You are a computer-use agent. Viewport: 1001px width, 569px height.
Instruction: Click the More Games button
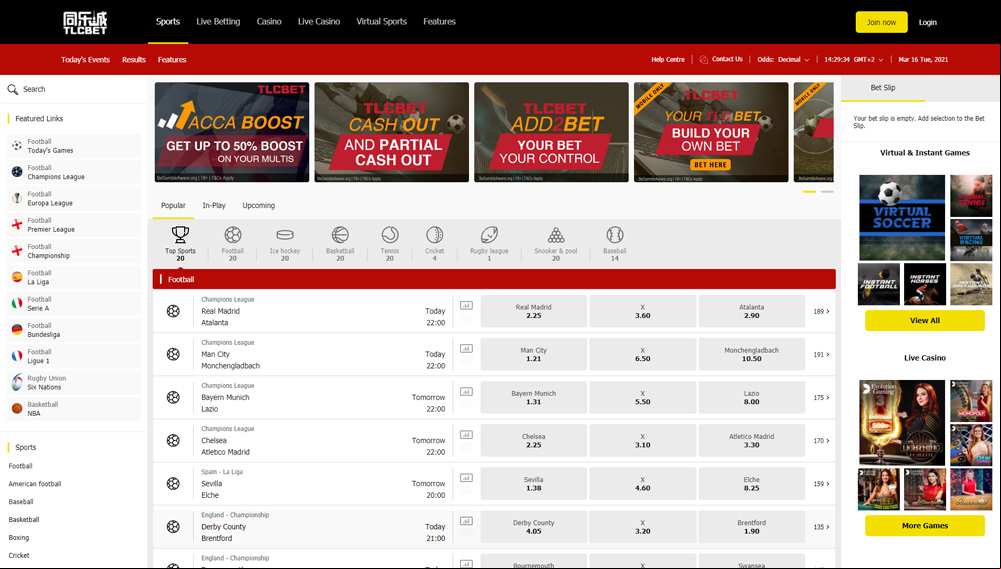pyautogui.click(x=924, y=526)
